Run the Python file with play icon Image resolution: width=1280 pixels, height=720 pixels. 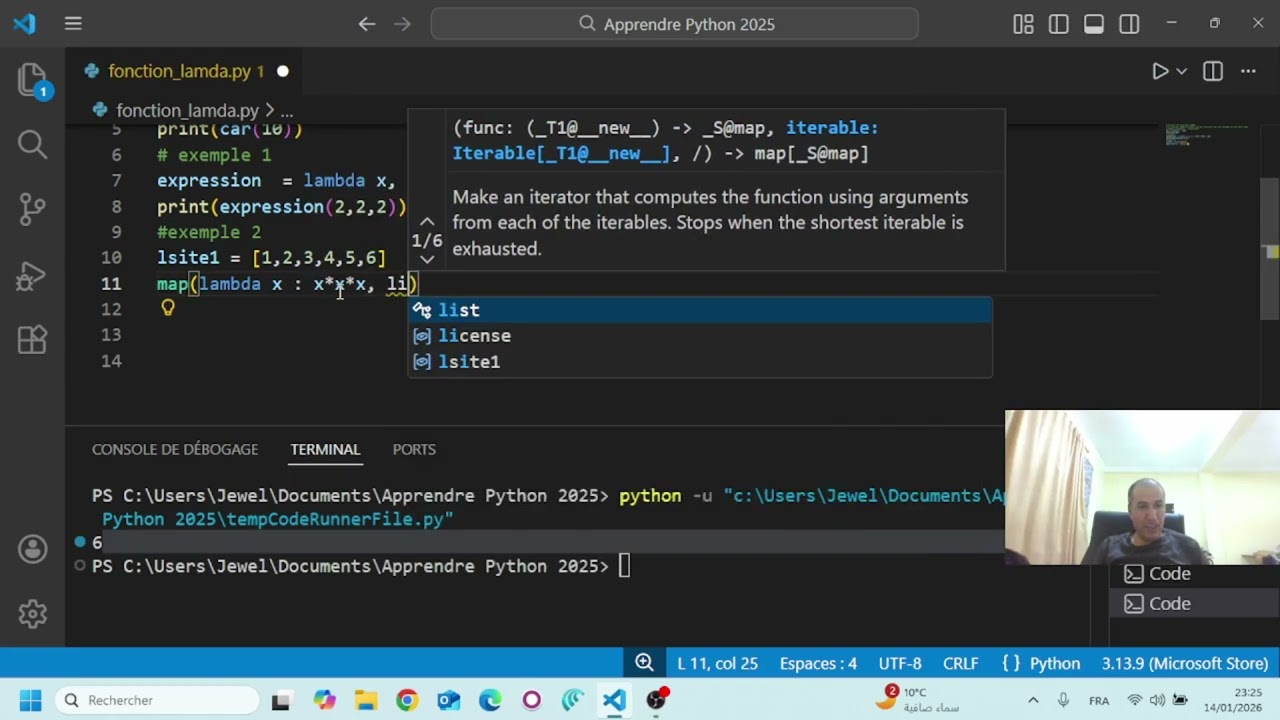1160,71
